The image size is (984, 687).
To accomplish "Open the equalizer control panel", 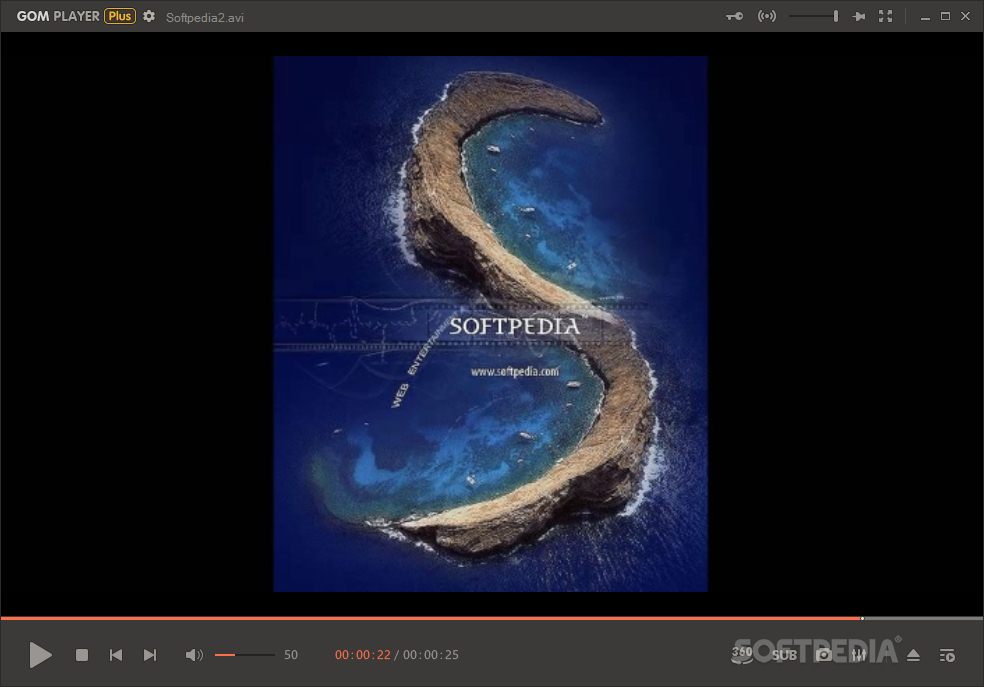I will pyautogui.click(x=859, y=655).
